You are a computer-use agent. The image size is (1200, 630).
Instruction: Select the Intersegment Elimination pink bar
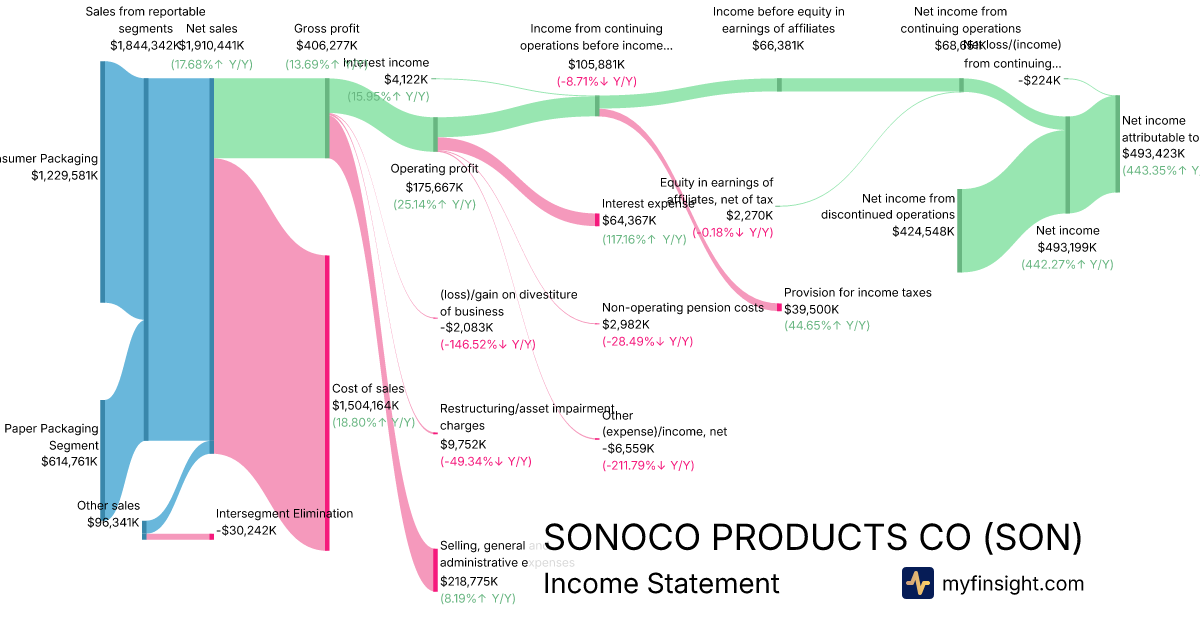pyautogui.click(x=179, y=537)
